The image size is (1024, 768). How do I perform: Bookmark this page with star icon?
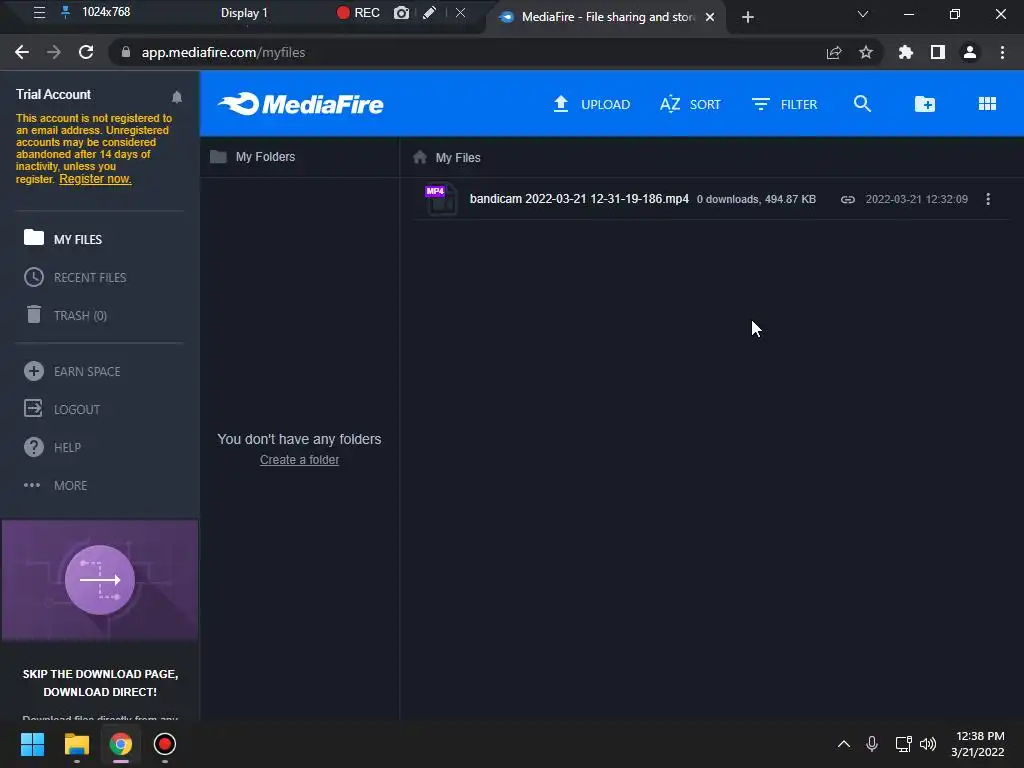[x=866, y=52]
